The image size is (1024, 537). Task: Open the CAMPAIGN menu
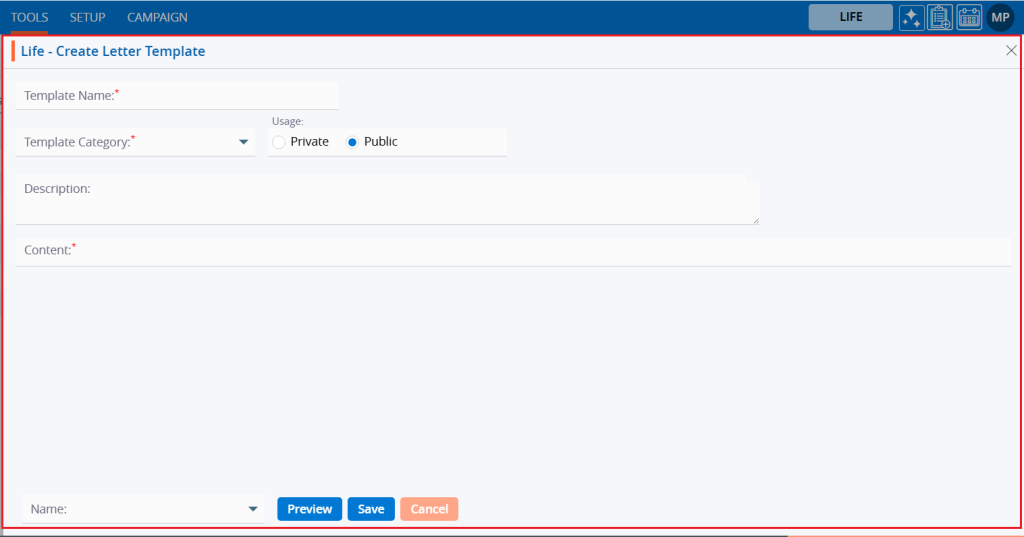click(x=157, y=17)
